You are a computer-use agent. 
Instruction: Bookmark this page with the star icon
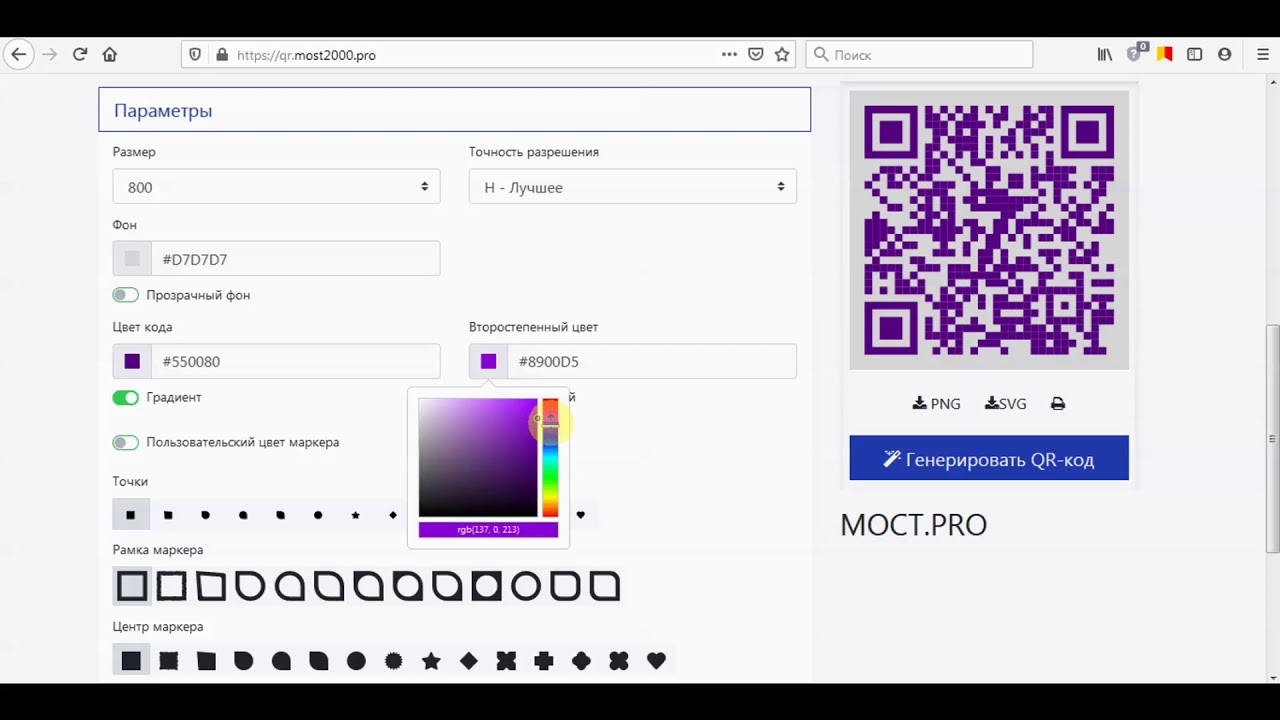pyautogui.click(x=782, y=55)
